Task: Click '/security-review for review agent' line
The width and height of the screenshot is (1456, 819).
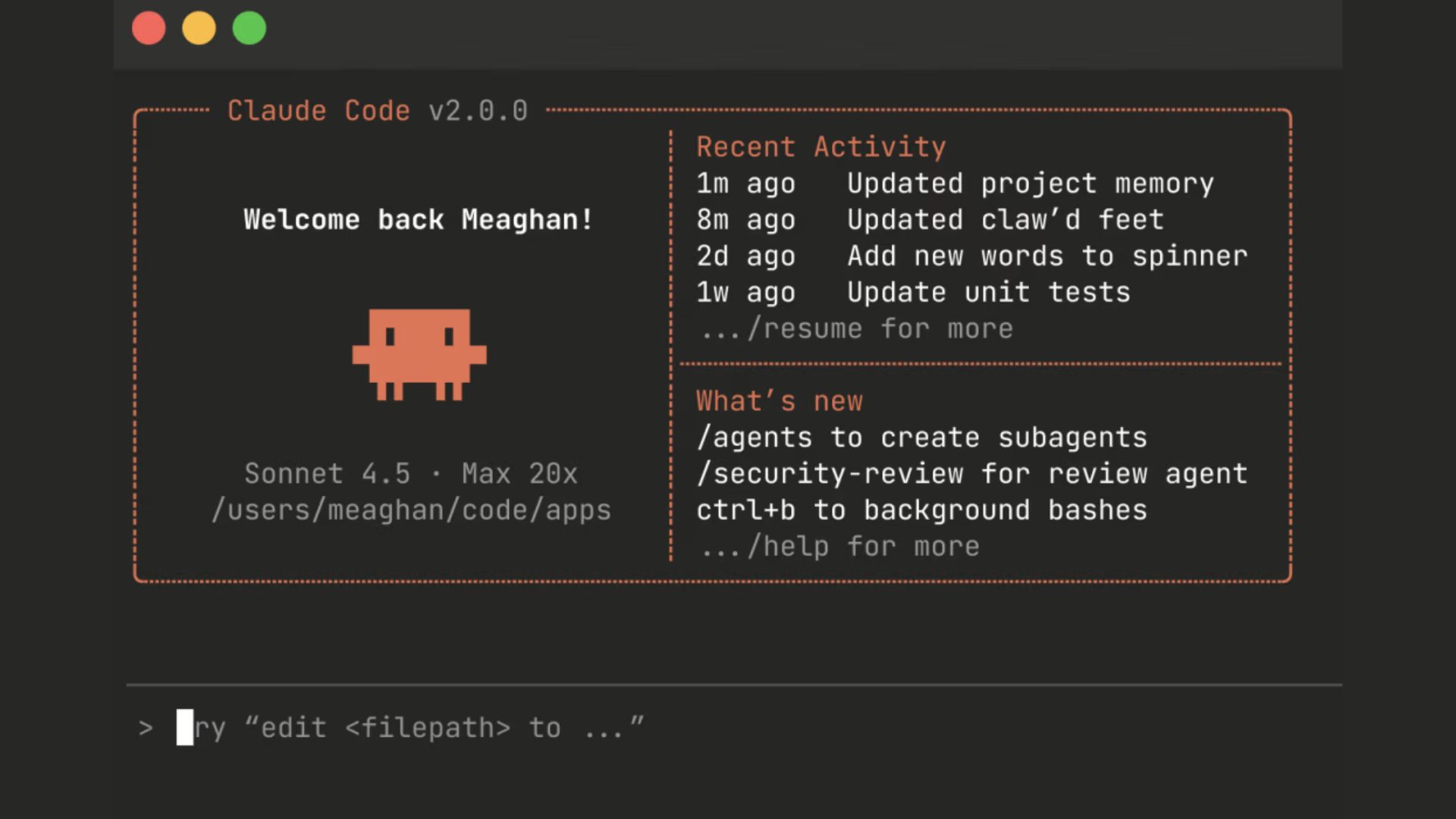Action: [x=971, y=474]
